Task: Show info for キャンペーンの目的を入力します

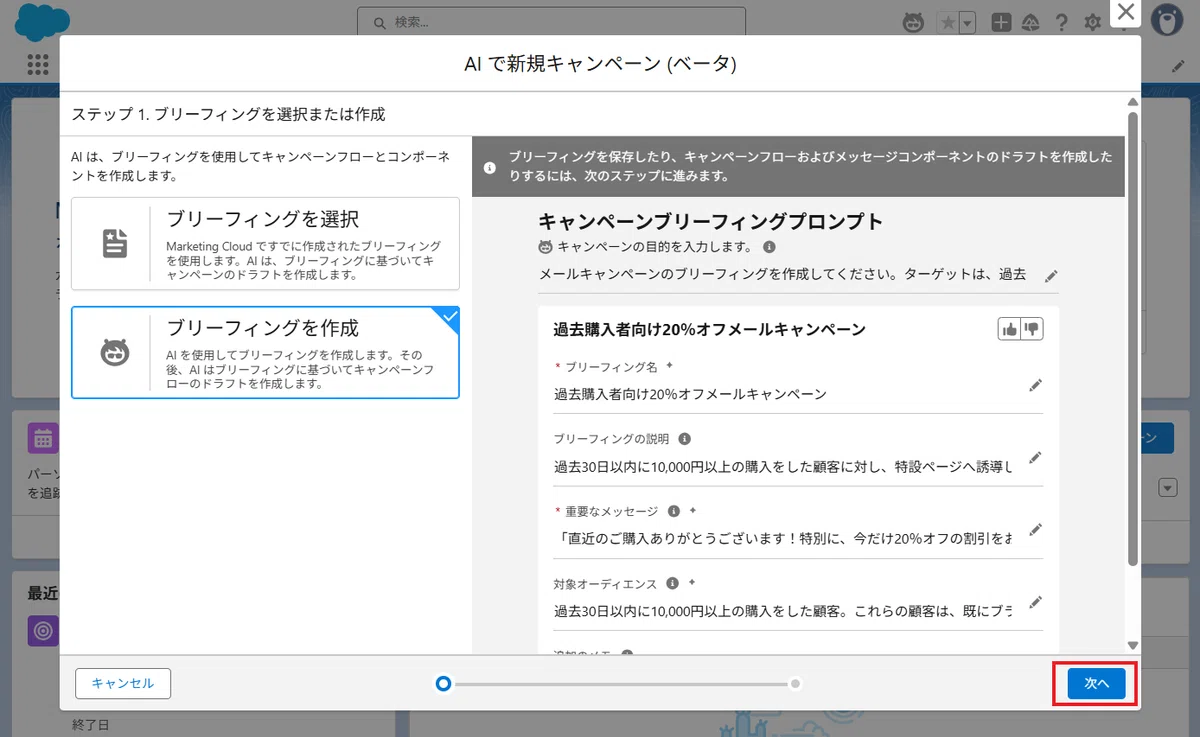Action: [x=769, y=246]
